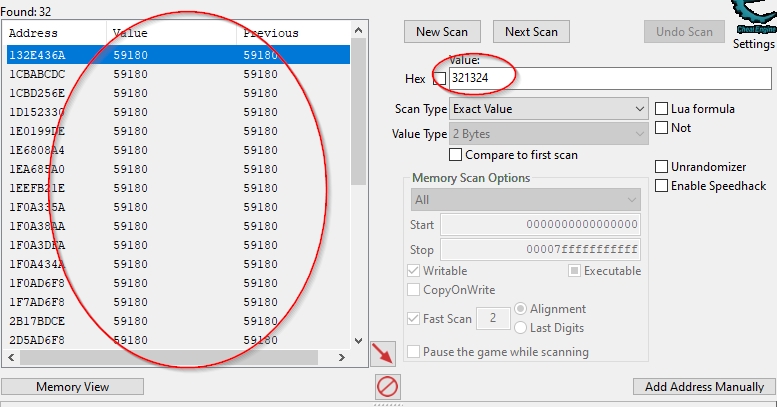
Task: Check the Not checkbox
Action: pyautogui.click(x=662, y=127)
